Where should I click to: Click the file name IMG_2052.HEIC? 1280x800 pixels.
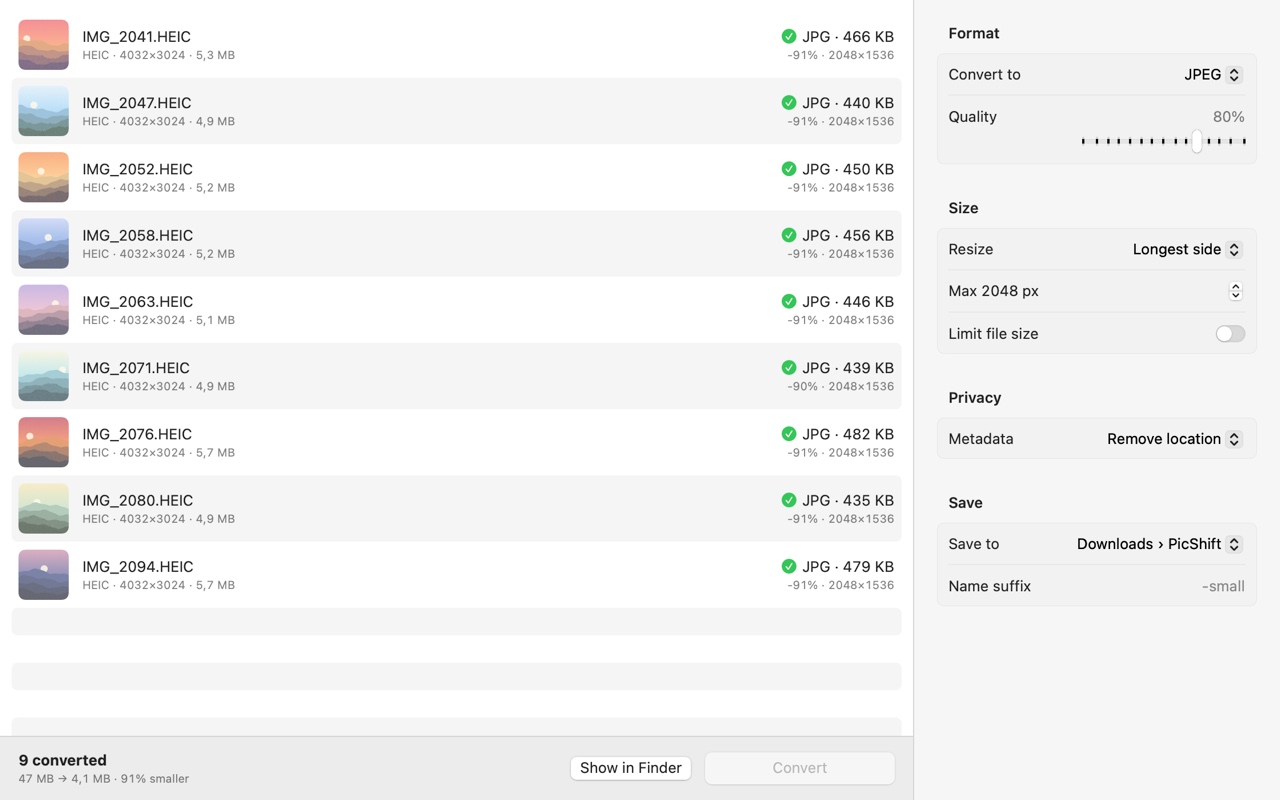point(137,169)
